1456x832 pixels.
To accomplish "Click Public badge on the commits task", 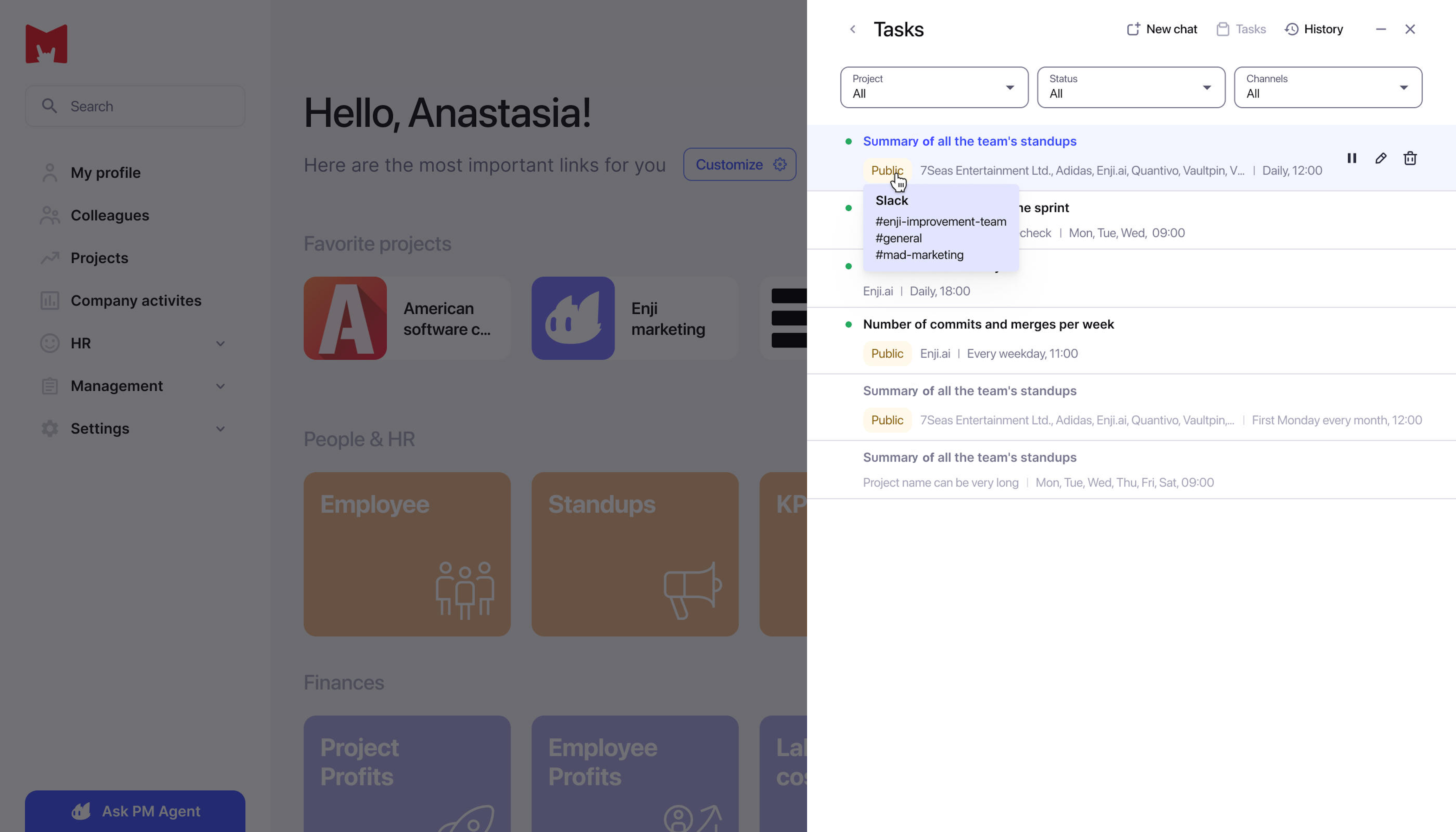I will pyautogui.click(x=886, y=354).
